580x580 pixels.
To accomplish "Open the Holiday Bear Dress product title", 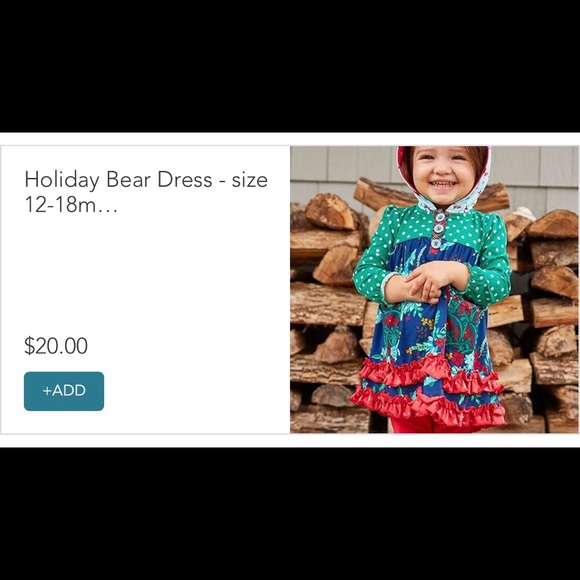I will pyautogui.click(x=146, y=192).
